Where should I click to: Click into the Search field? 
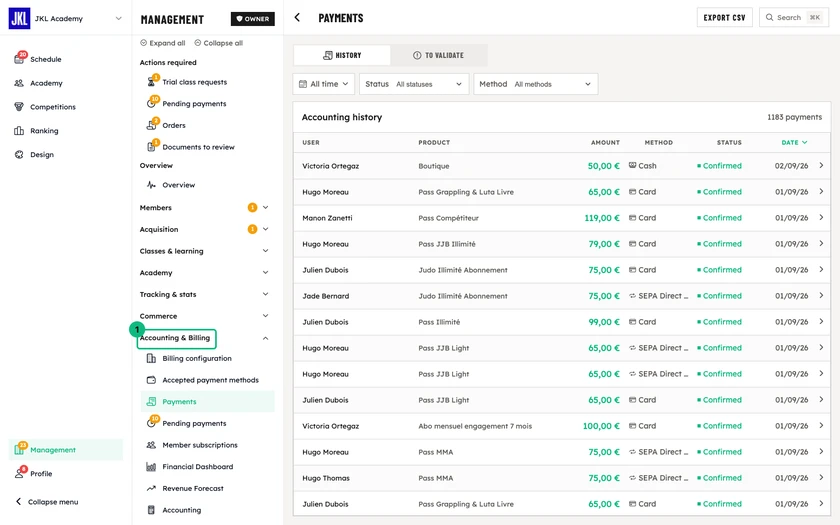click(794, 17)
